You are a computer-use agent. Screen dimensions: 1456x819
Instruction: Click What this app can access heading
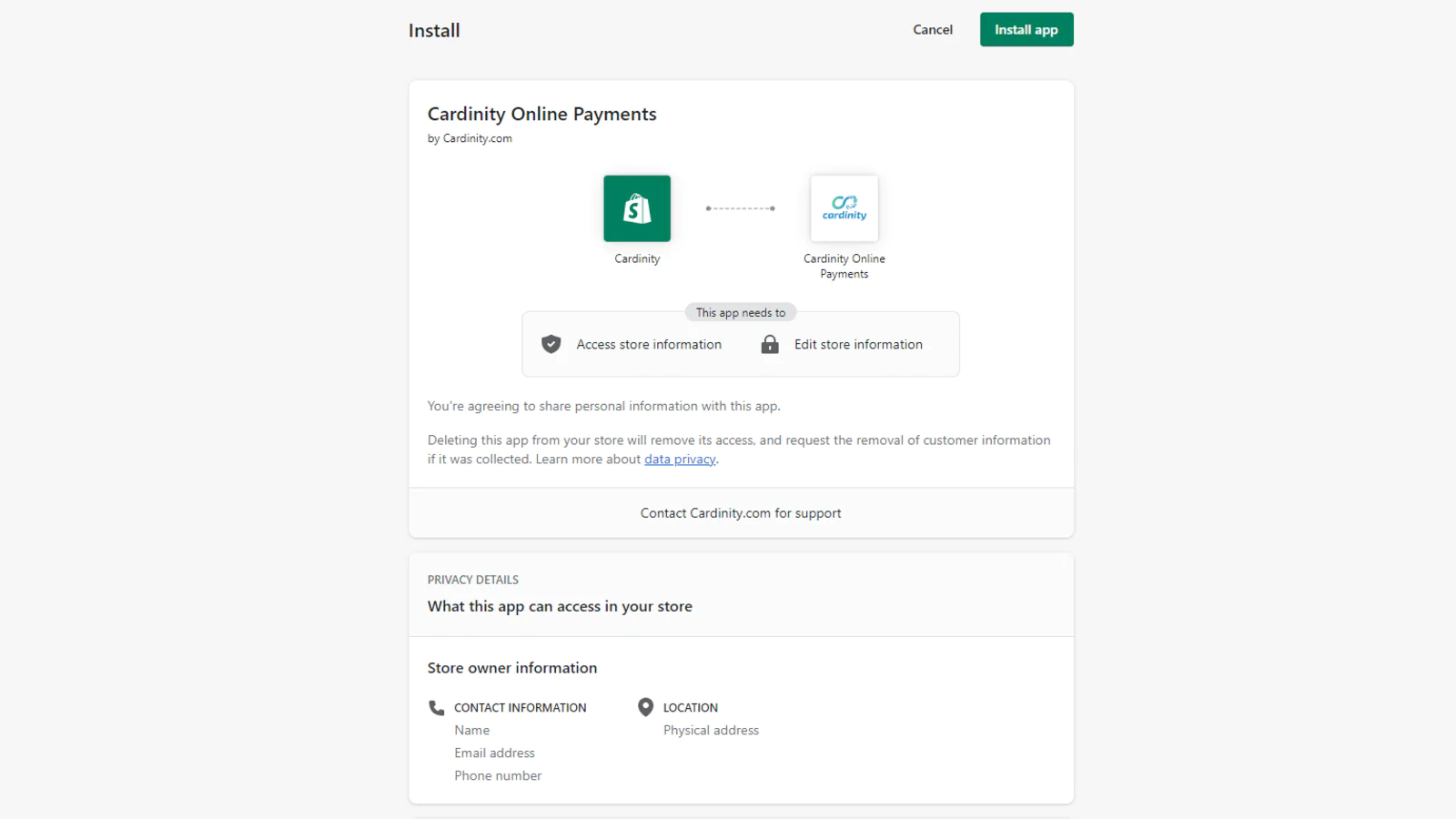560,606
